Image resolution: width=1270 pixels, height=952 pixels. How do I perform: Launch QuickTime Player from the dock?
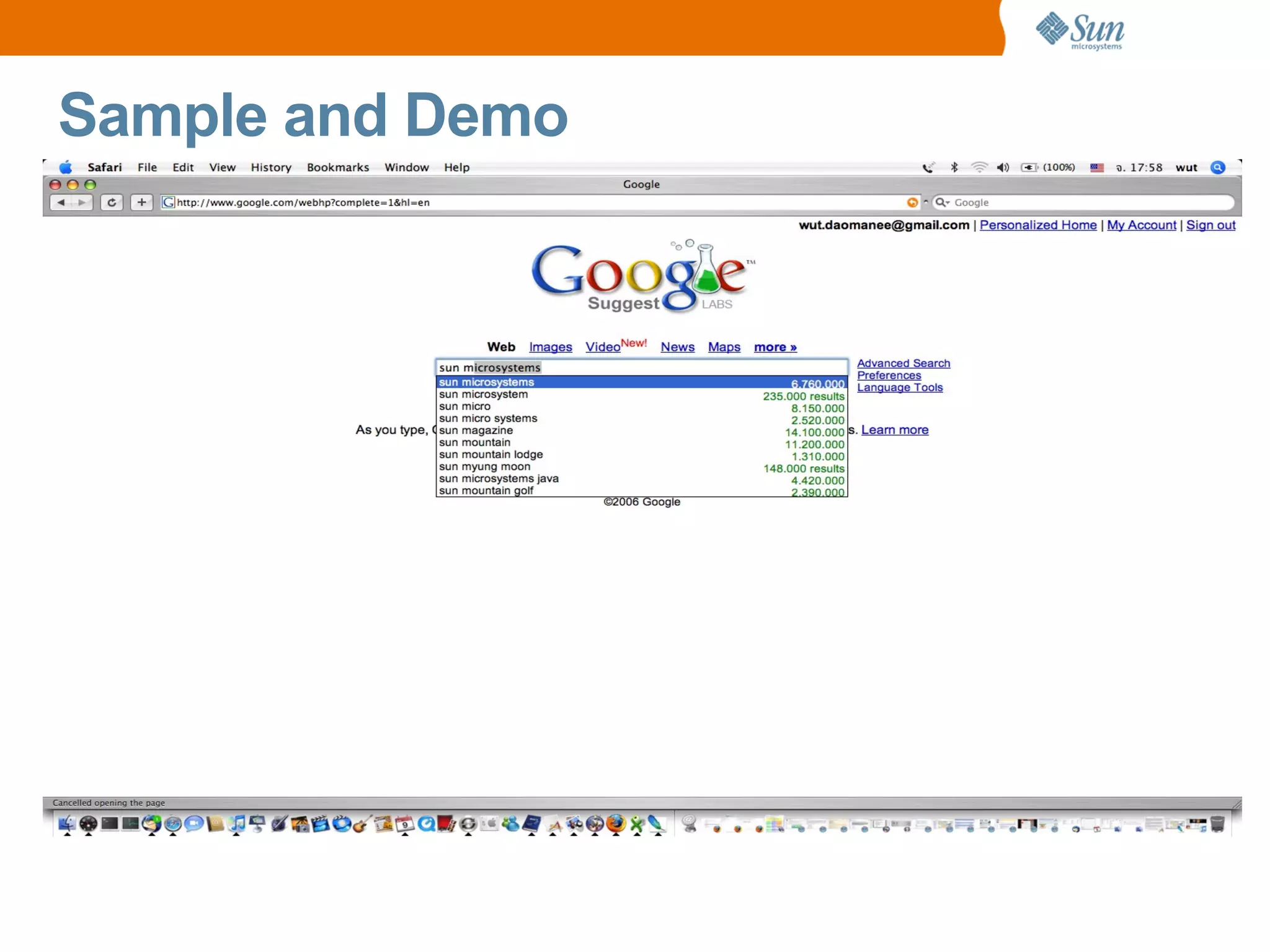coord(426,824)
